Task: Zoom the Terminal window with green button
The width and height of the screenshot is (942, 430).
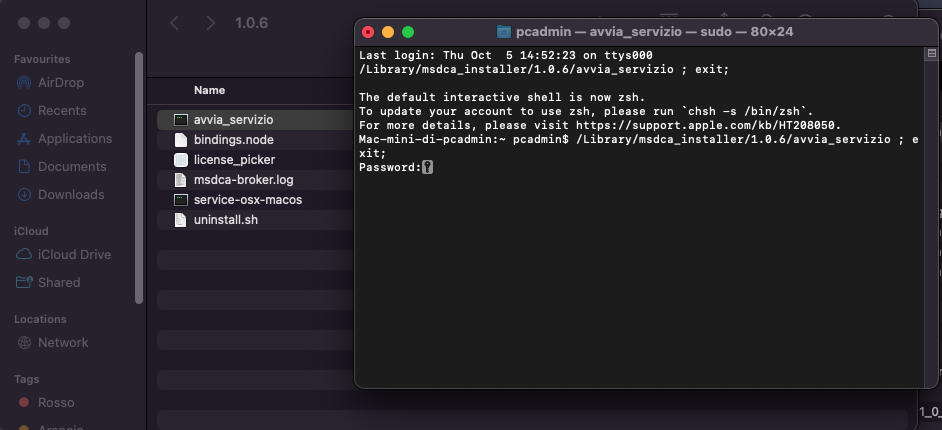Action: point(408,32)
